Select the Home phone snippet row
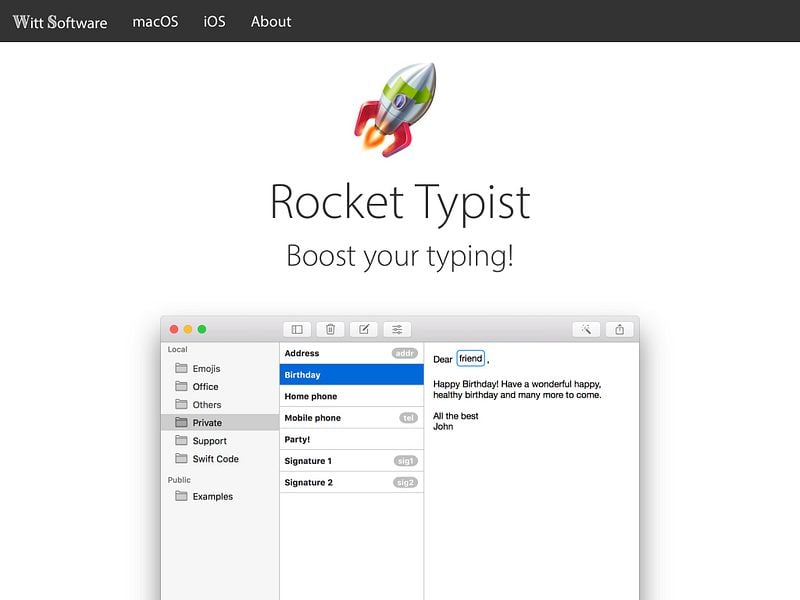The height and width of the screenshot is (600, 800). click(352, 396)
